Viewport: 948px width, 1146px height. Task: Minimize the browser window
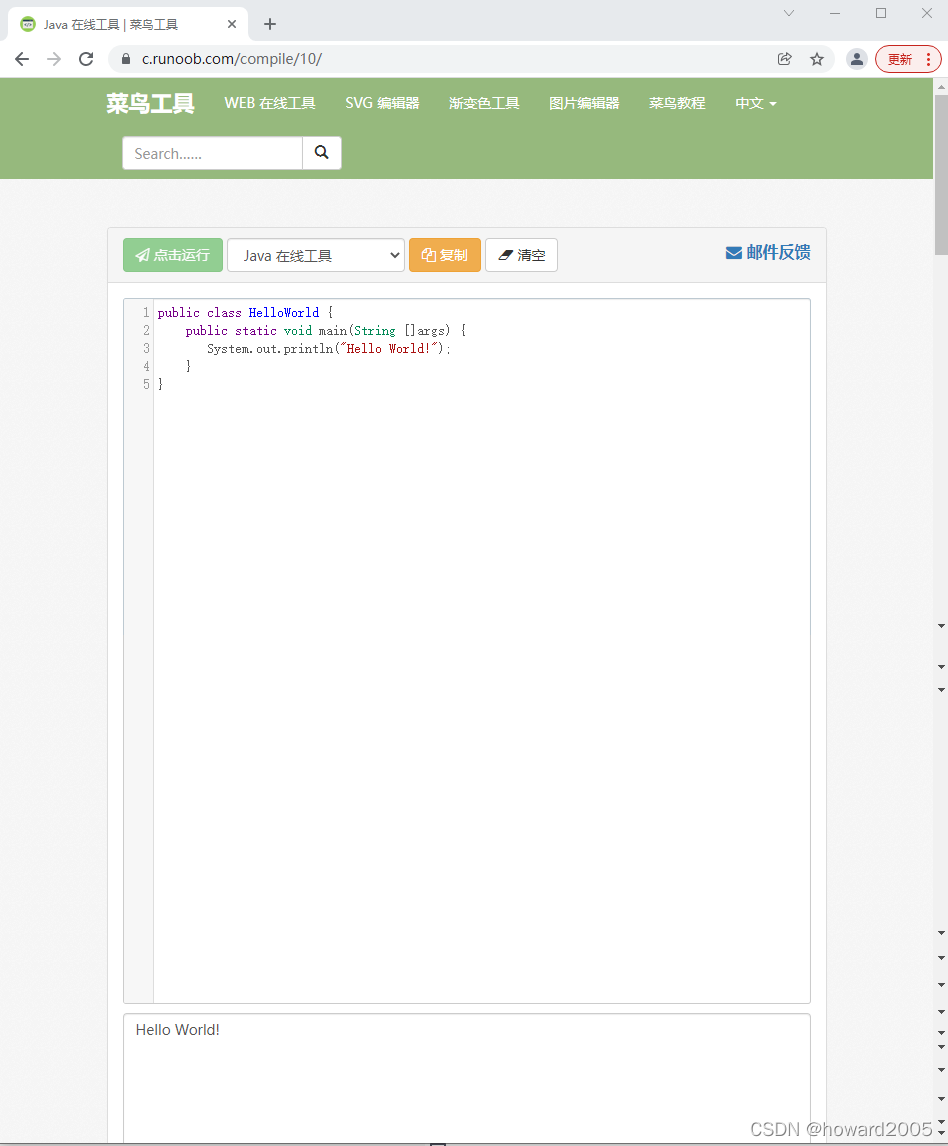[x=835, y=13]
